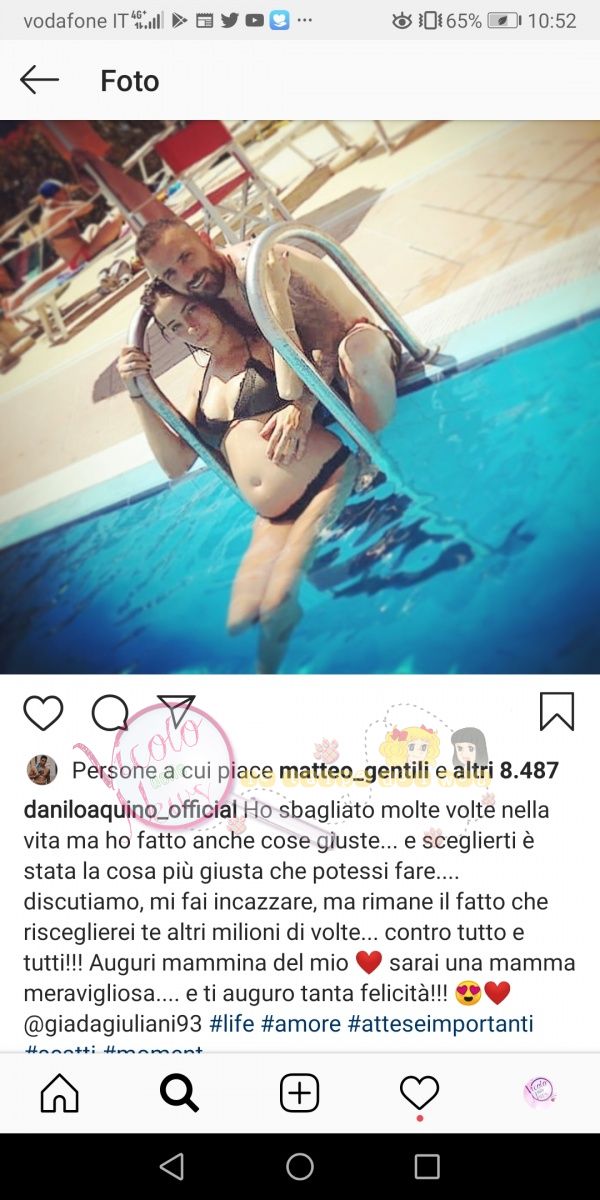Like the post with the heart icon
This screenshot has height=1200, width=600.
point(43,713)
